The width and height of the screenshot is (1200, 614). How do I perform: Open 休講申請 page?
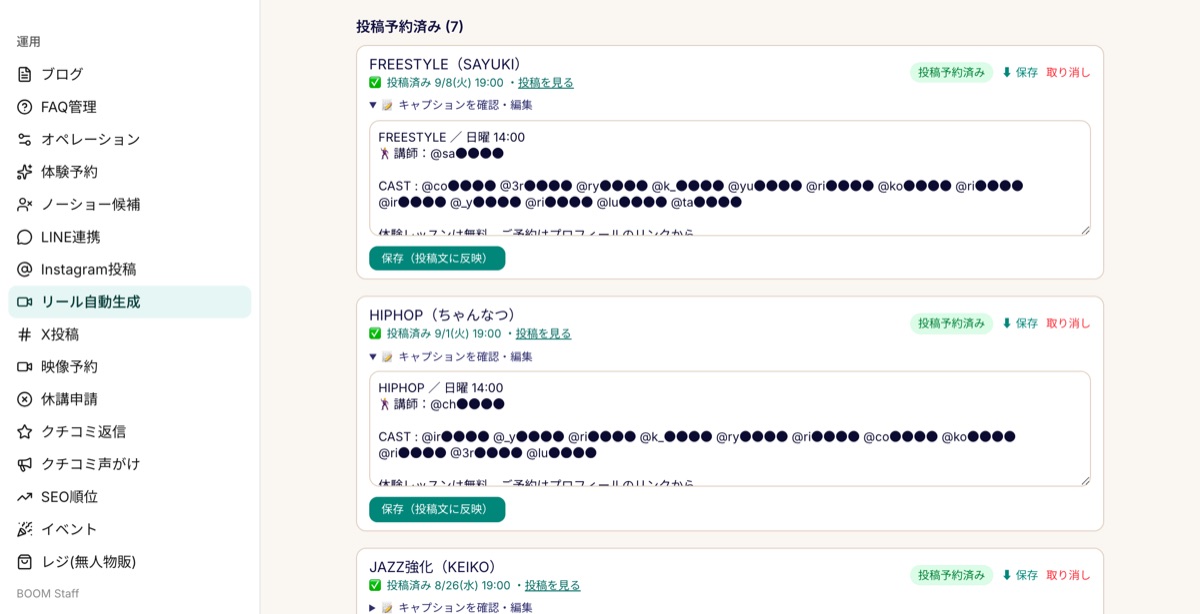(130, 399)
